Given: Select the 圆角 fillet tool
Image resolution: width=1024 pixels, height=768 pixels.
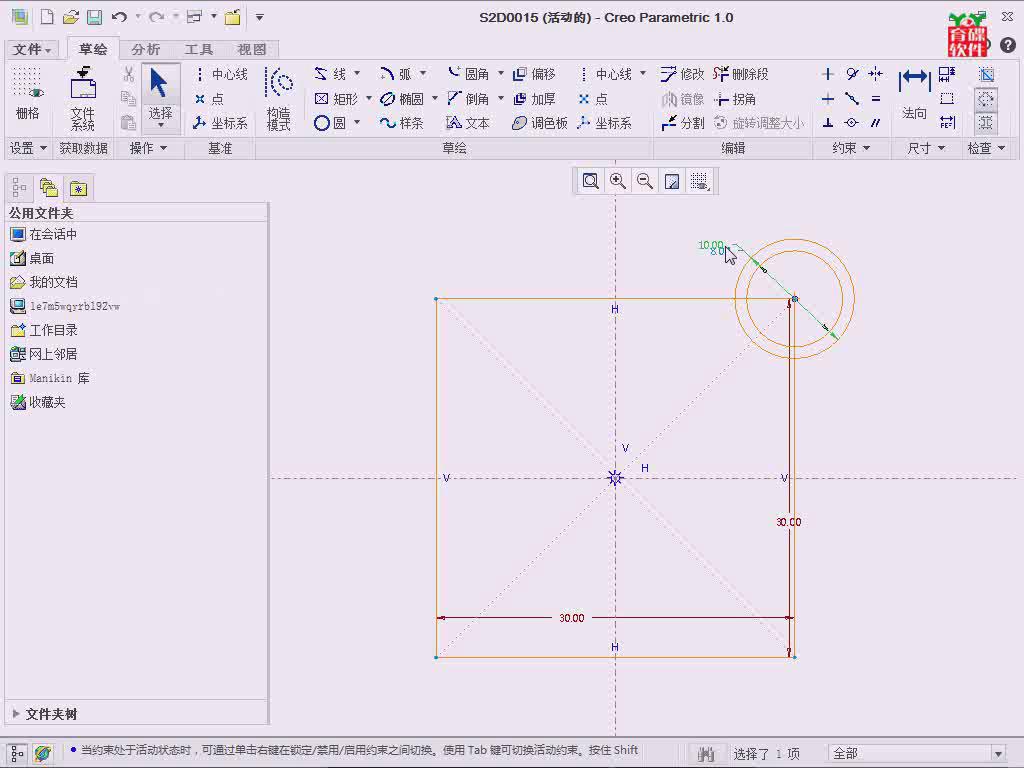Looking at the screenshot, I should (x=469, y=74).
